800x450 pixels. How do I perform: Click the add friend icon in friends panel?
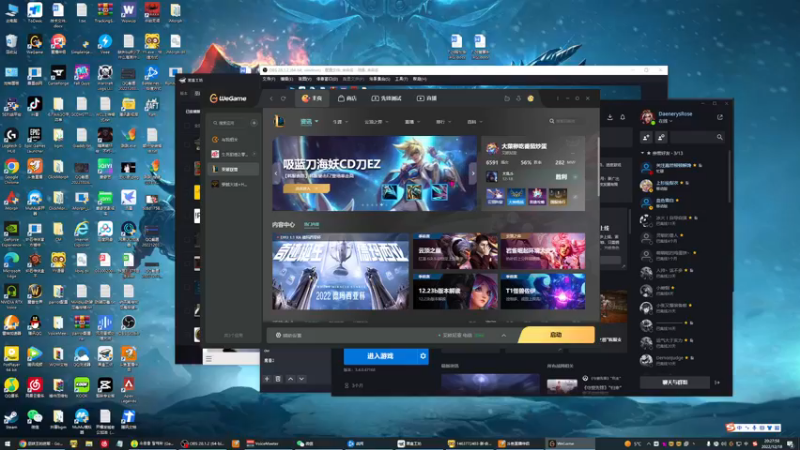(646, 137)
